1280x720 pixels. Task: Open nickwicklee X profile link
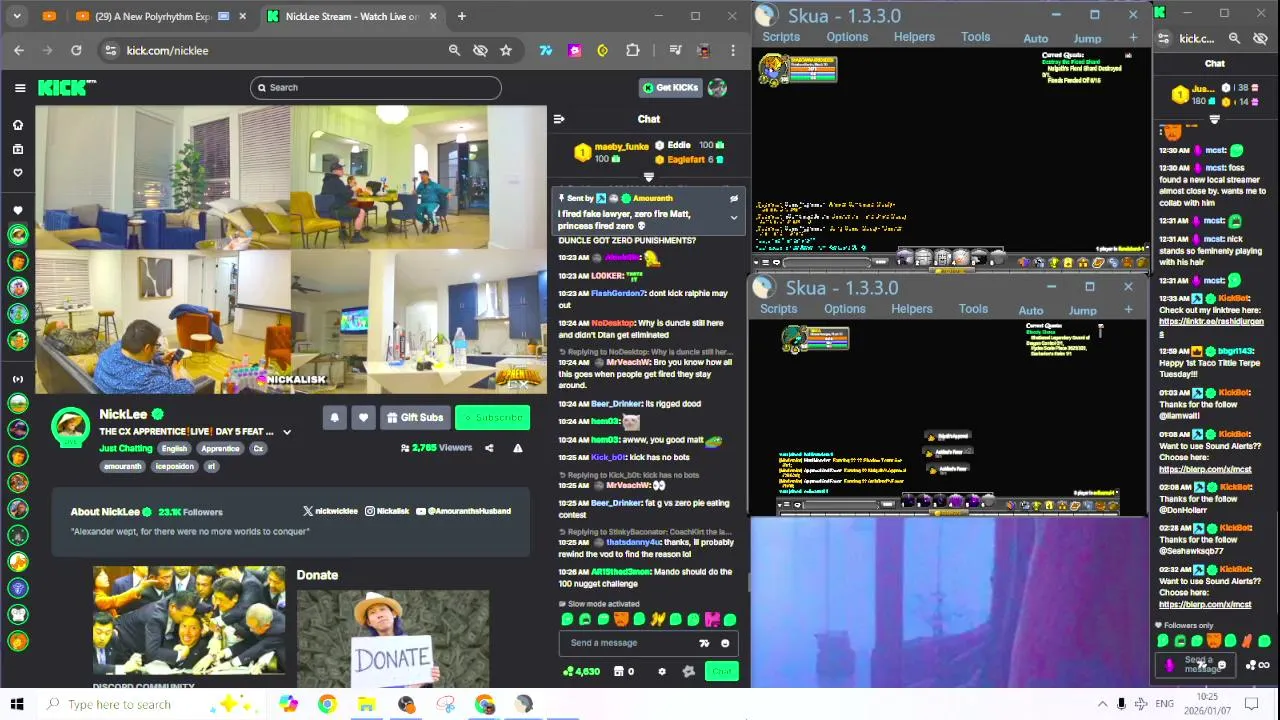[x=330, y=511]
